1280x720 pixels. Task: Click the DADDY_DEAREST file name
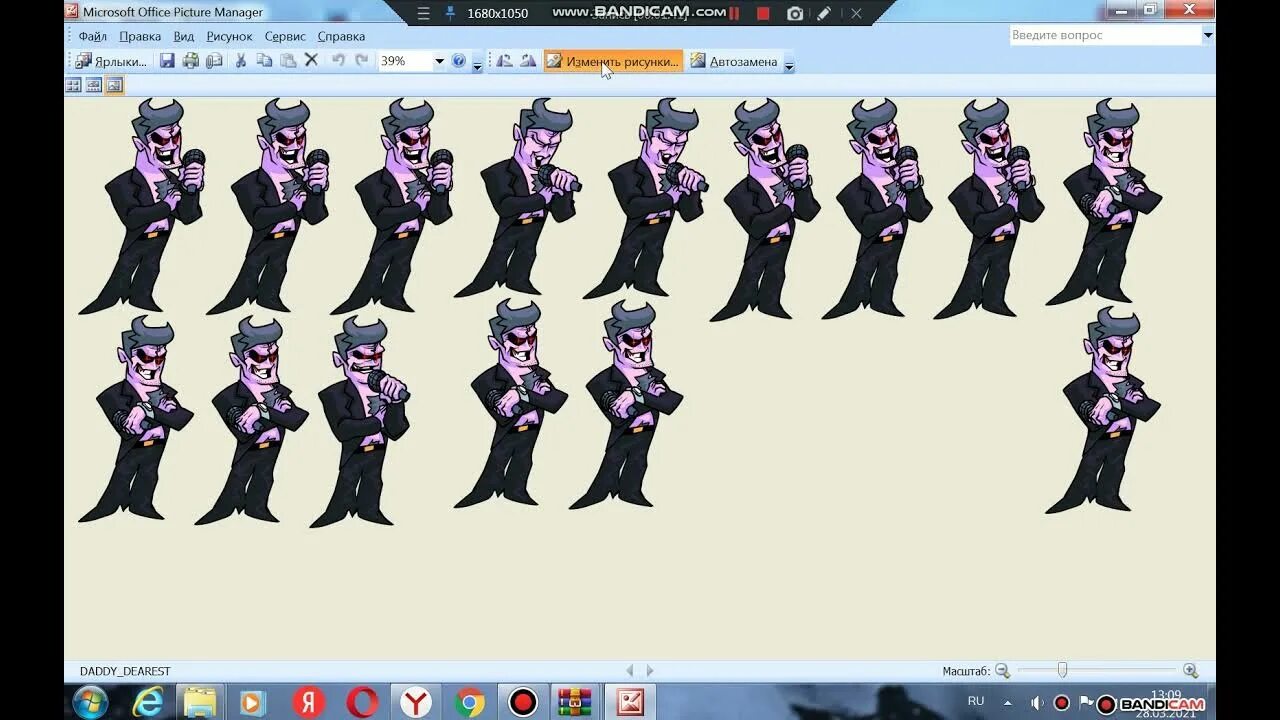[125, 671]
